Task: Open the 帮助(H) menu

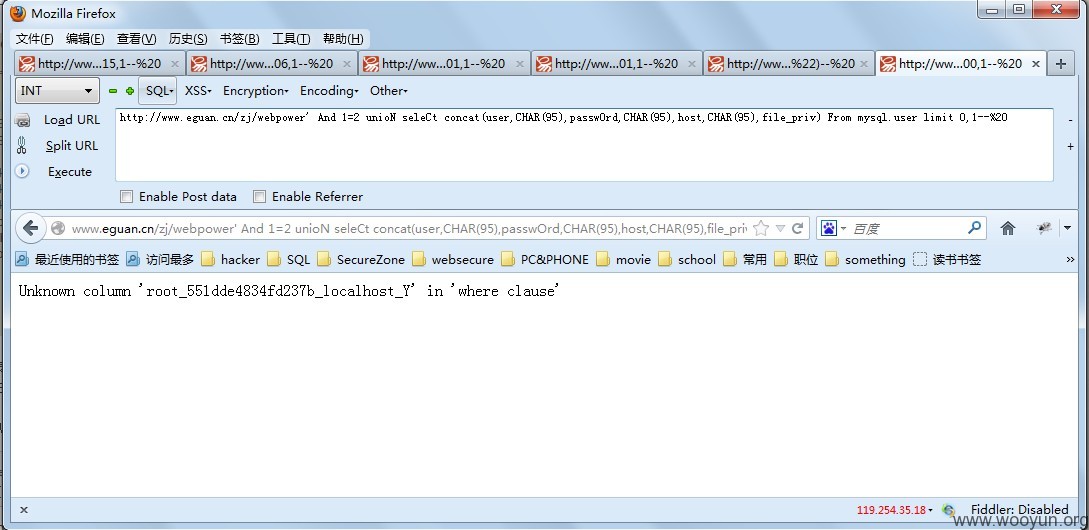Action: click(x=343, y=39)
